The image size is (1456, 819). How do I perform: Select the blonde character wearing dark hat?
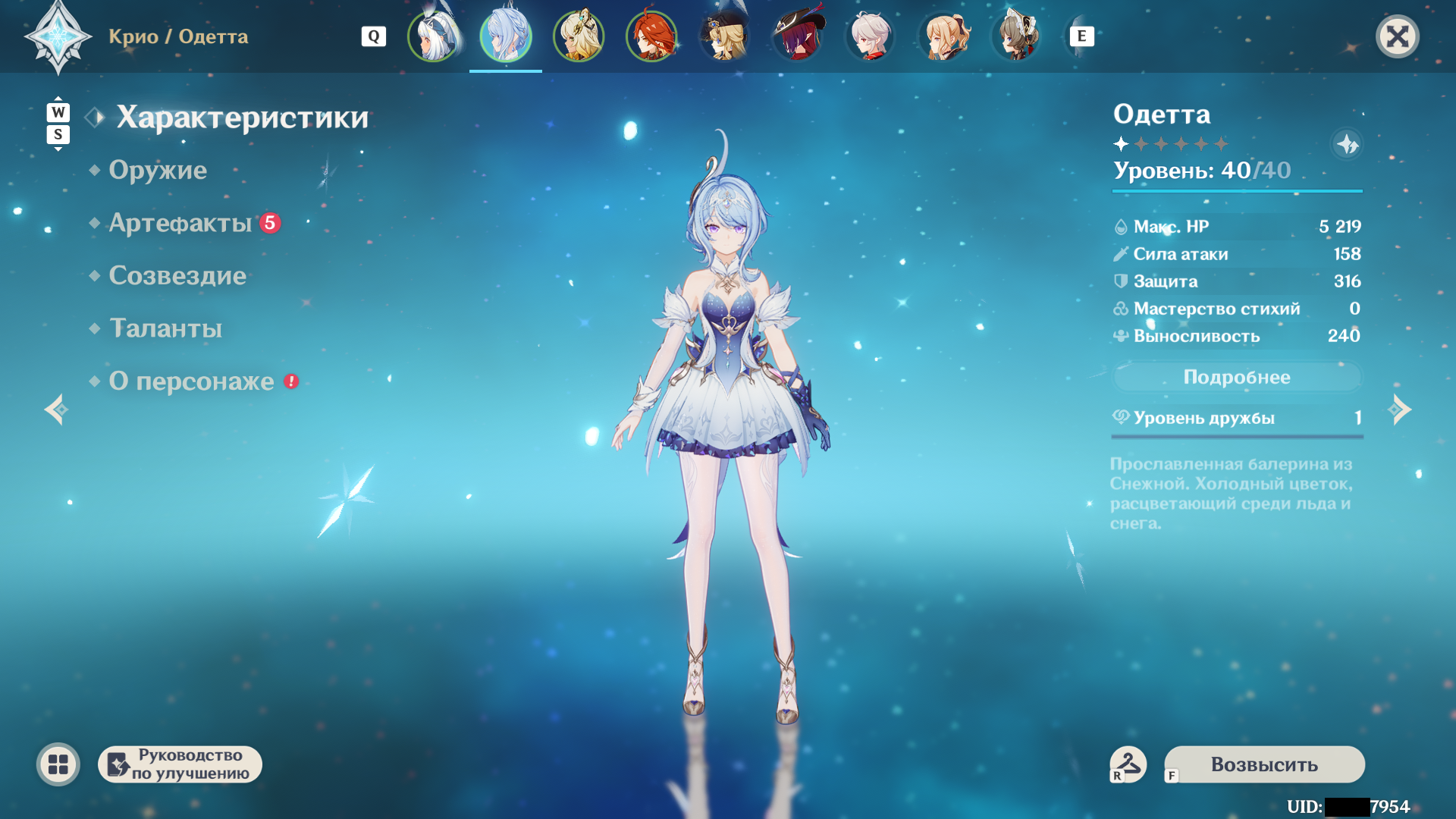tap(724, 36)
